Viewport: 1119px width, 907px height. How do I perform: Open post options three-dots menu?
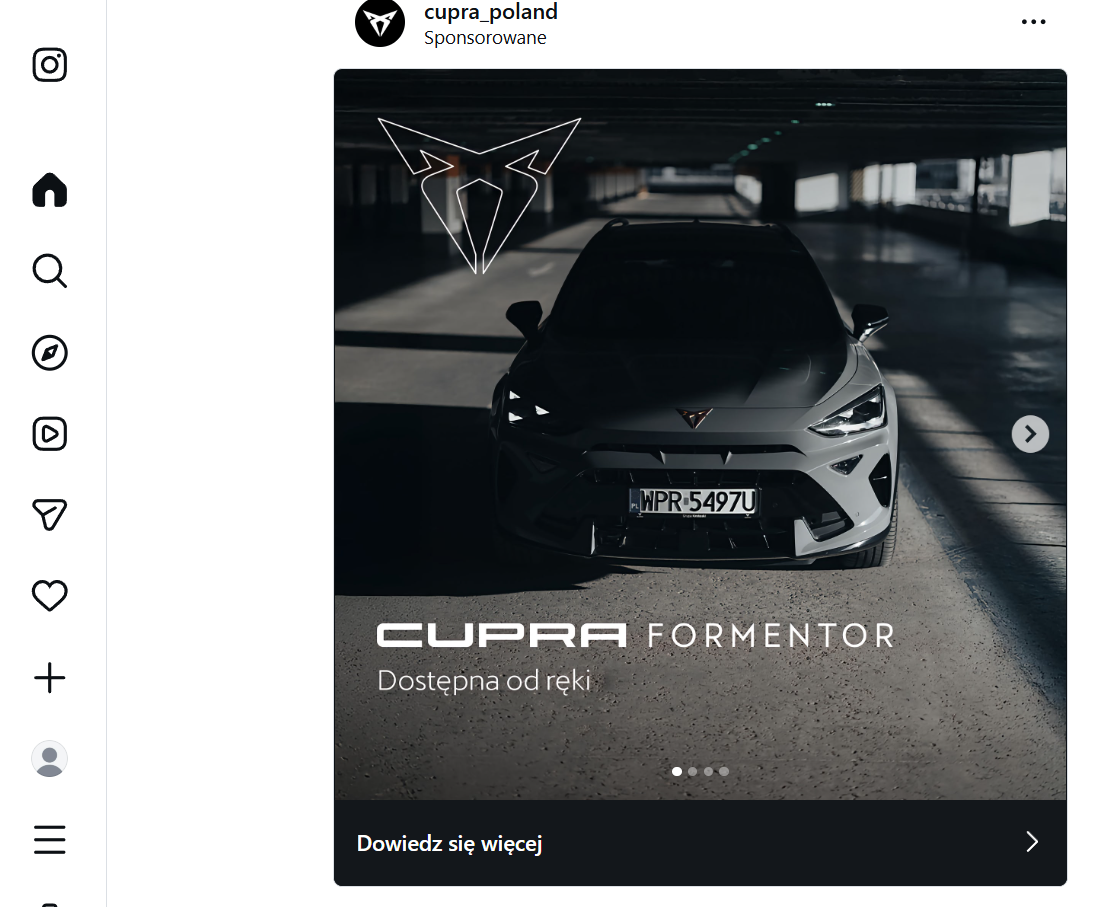point(1033,22)
